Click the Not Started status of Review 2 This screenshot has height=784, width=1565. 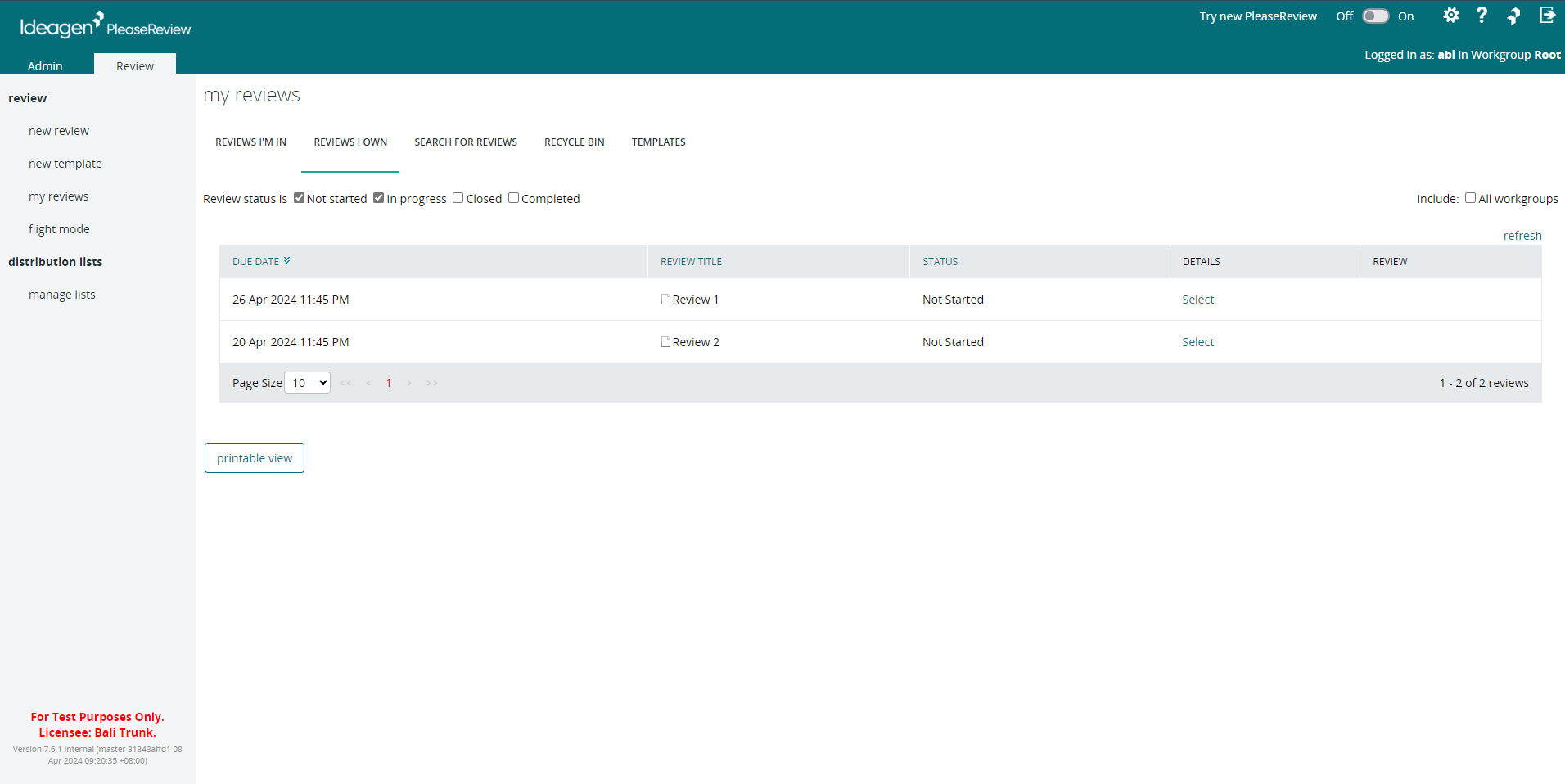tap(953, 342)
